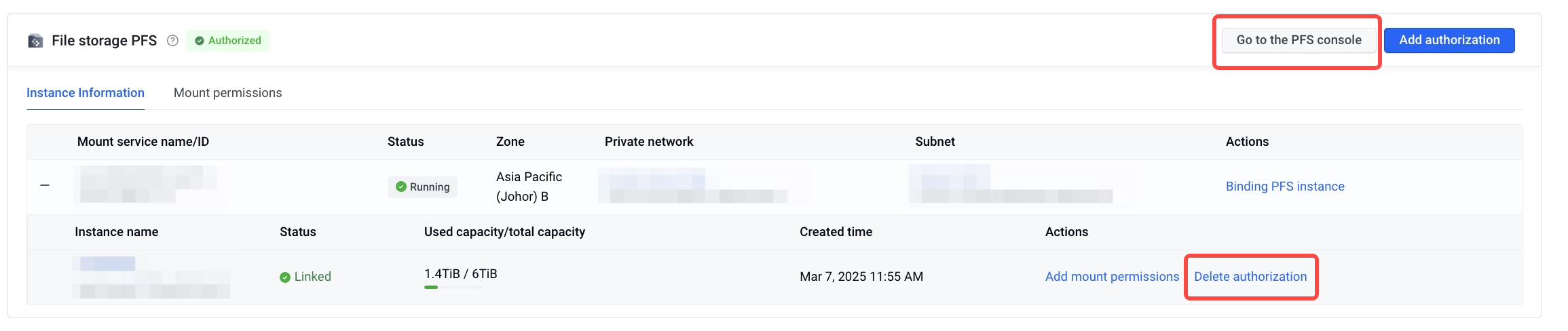
Task: Click Delete authorization link
Action: pos(1250,277)
